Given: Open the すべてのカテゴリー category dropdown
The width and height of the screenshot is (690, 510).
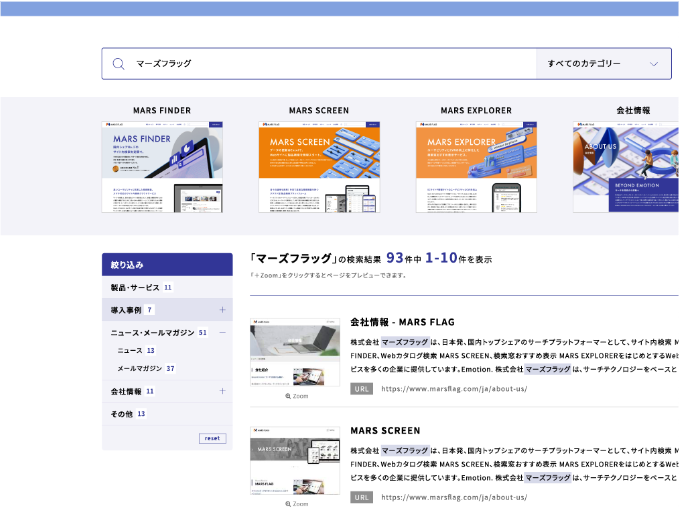Looking at the screenshot, I should pyautogui.click(x=603, y=64).
